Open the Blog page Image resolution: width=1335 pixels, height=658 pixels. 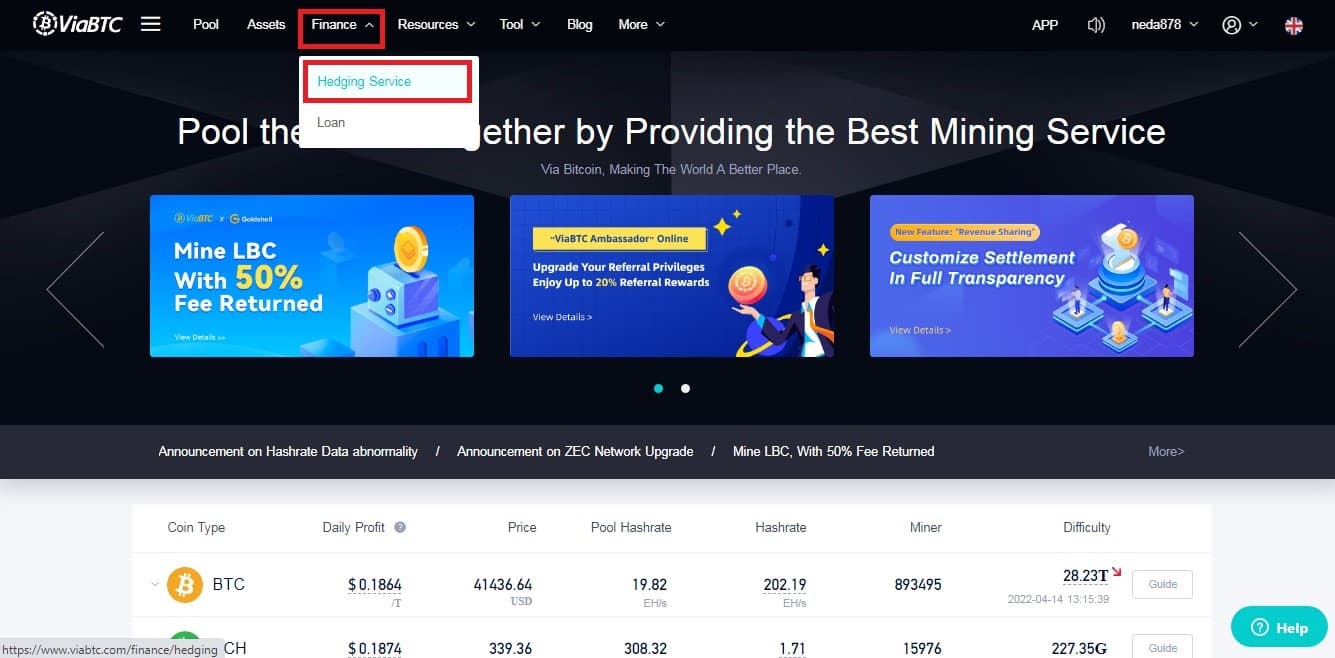pos(580,24)
